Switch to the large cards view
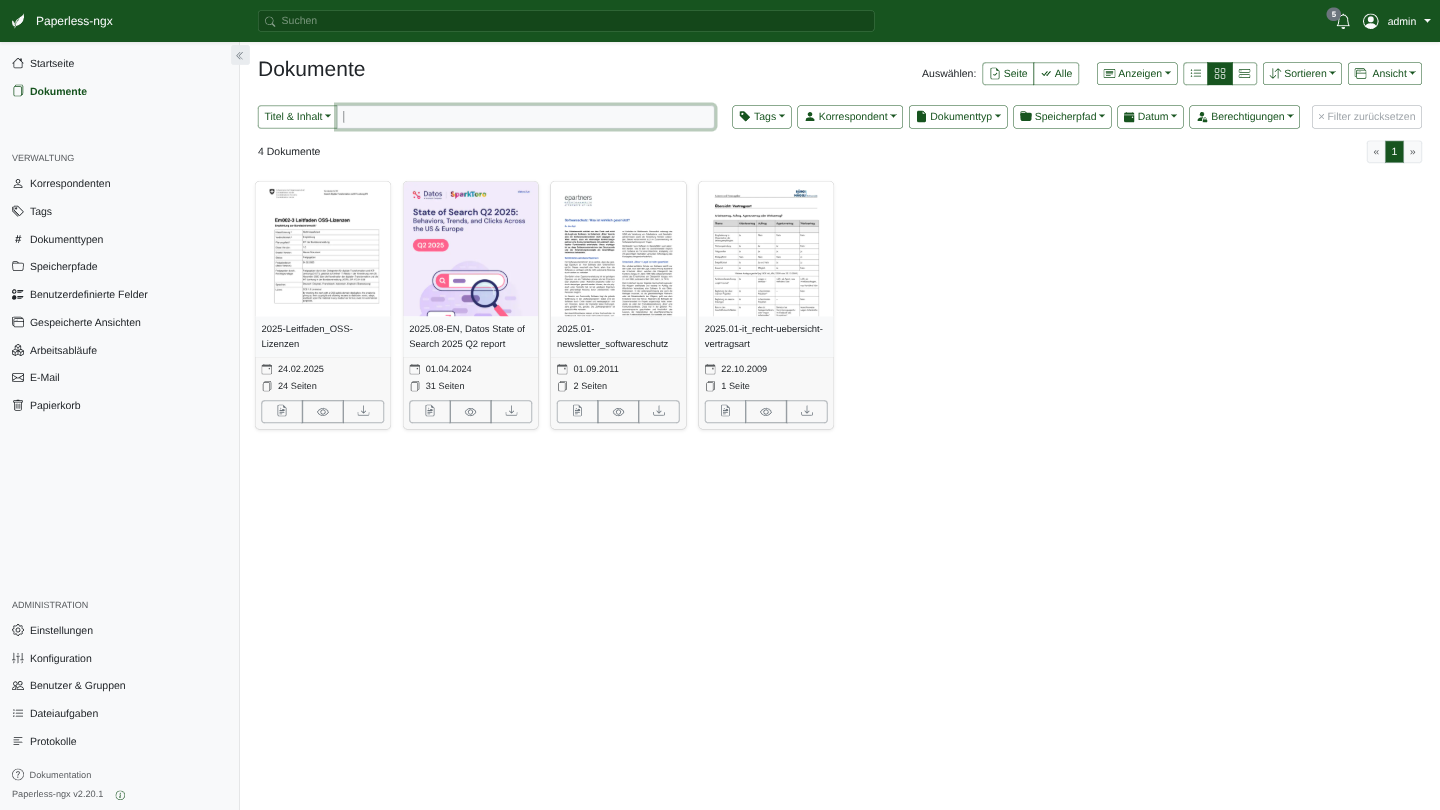This screenshot has width=1440, height=810. (1244, 73)
